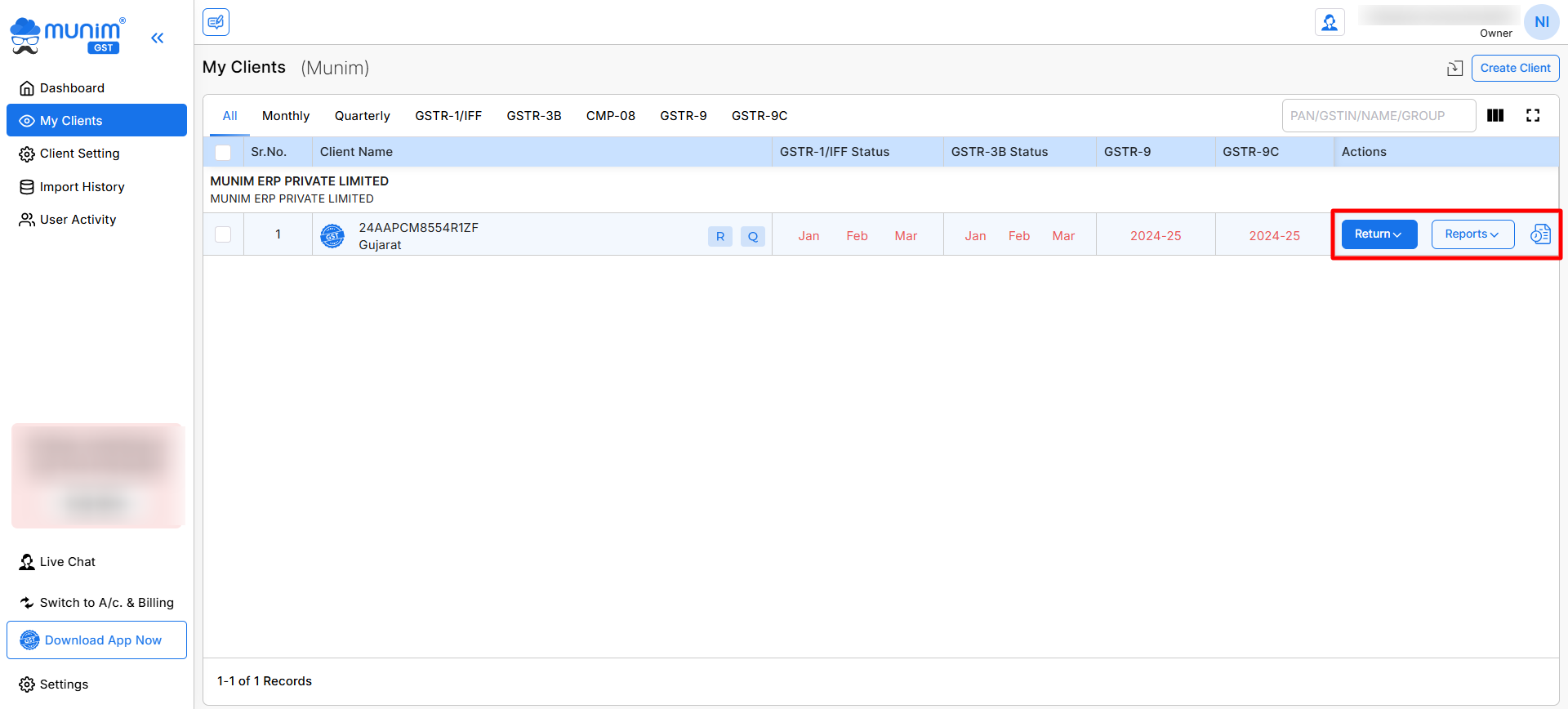
Task: Open the Client Setting sidebar item
Action: (79, 154)
